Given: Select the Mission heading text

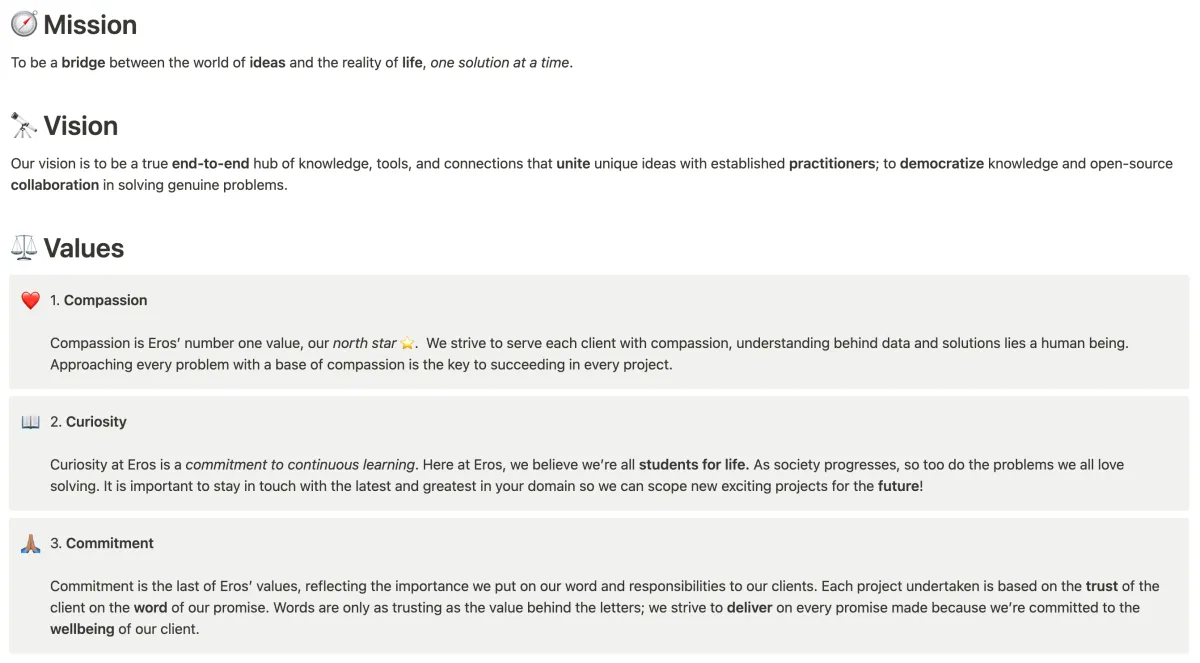Looking at the screenshot, I should coord(90,25).
